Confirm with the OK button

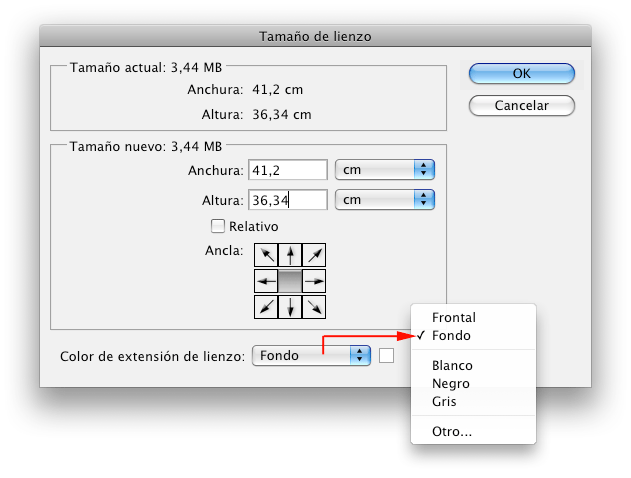coord(522,74)
